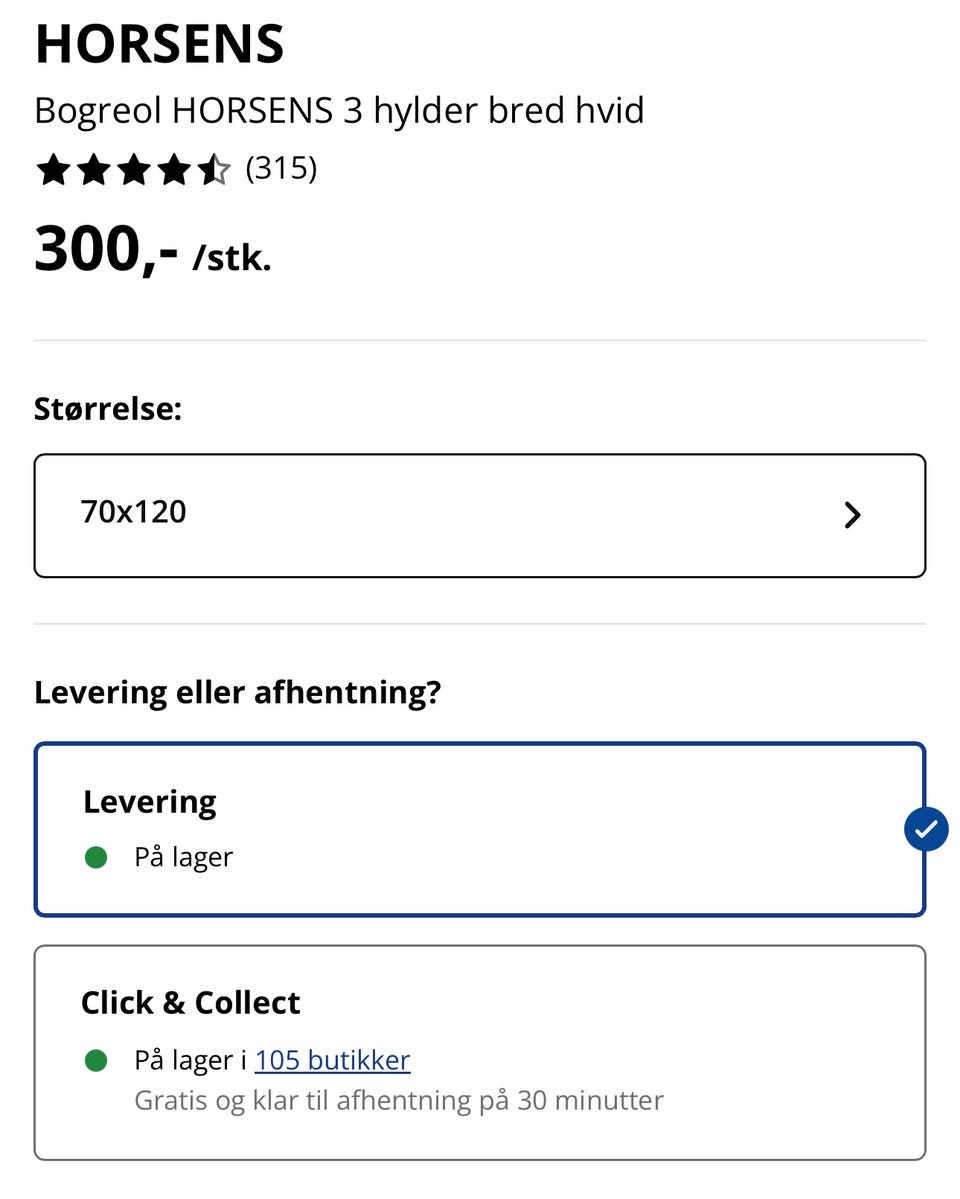The height and width of the screenshot is (1199, 960).
Task: Click the Størrelse label
Action: click(x=108, y=409)
